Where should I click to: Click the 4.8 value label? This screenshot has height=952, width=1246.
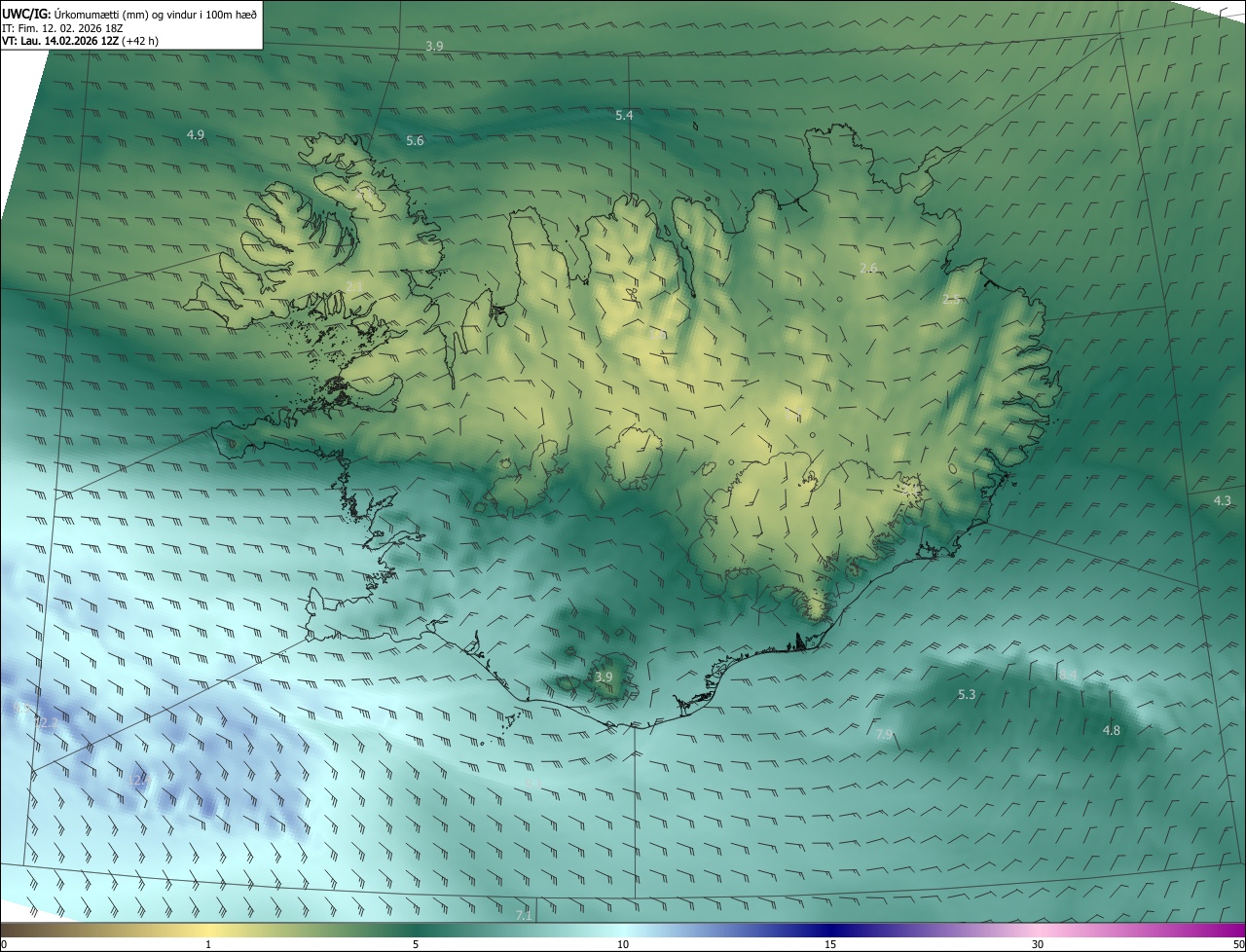point(1112,730)
